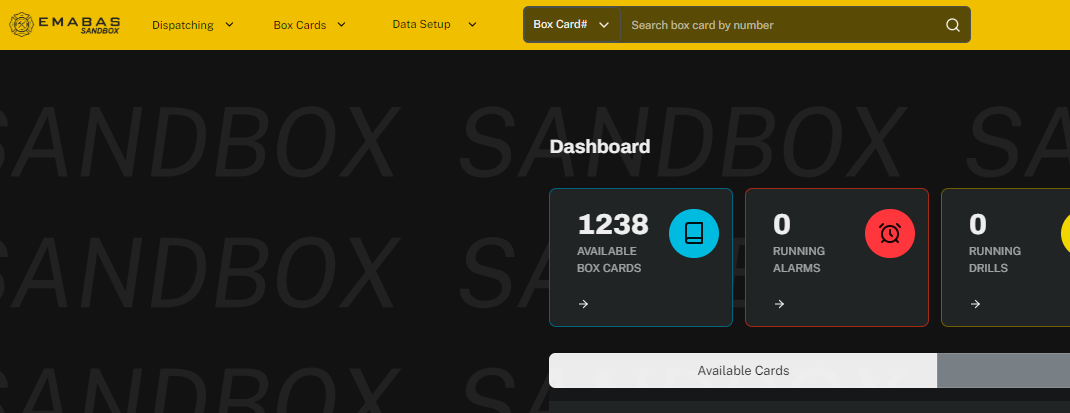Follow the arrow on Running Alarms card

779,304
